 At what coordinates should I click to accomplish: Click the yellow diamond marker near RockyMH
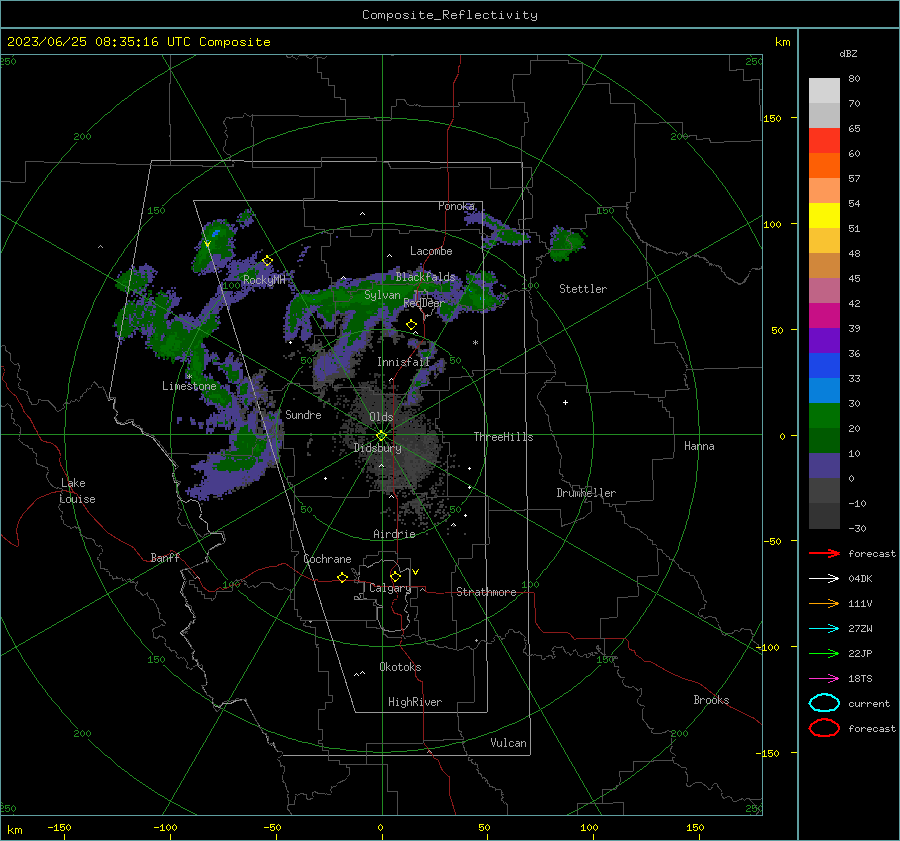[x=267, y=261]
